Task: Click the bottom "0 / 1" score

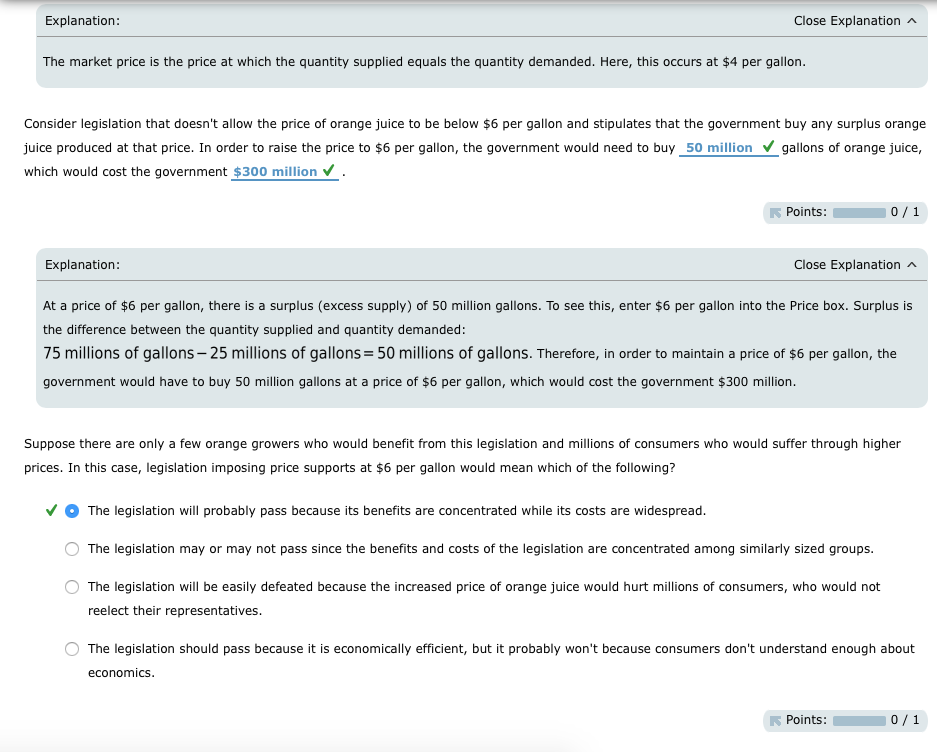Action: pos(905,720)
